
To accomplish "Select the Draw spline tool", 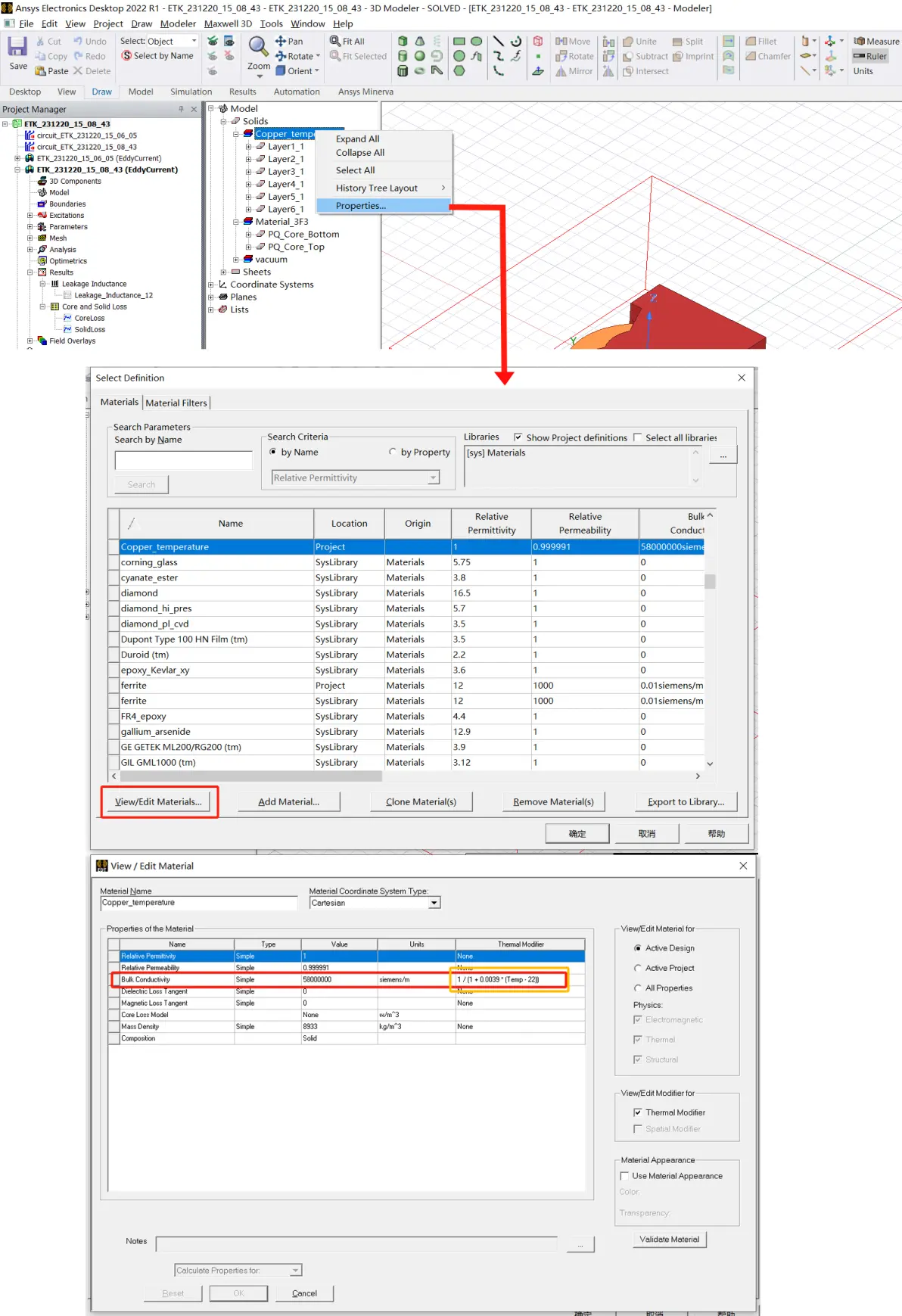I will pos(499,56).
